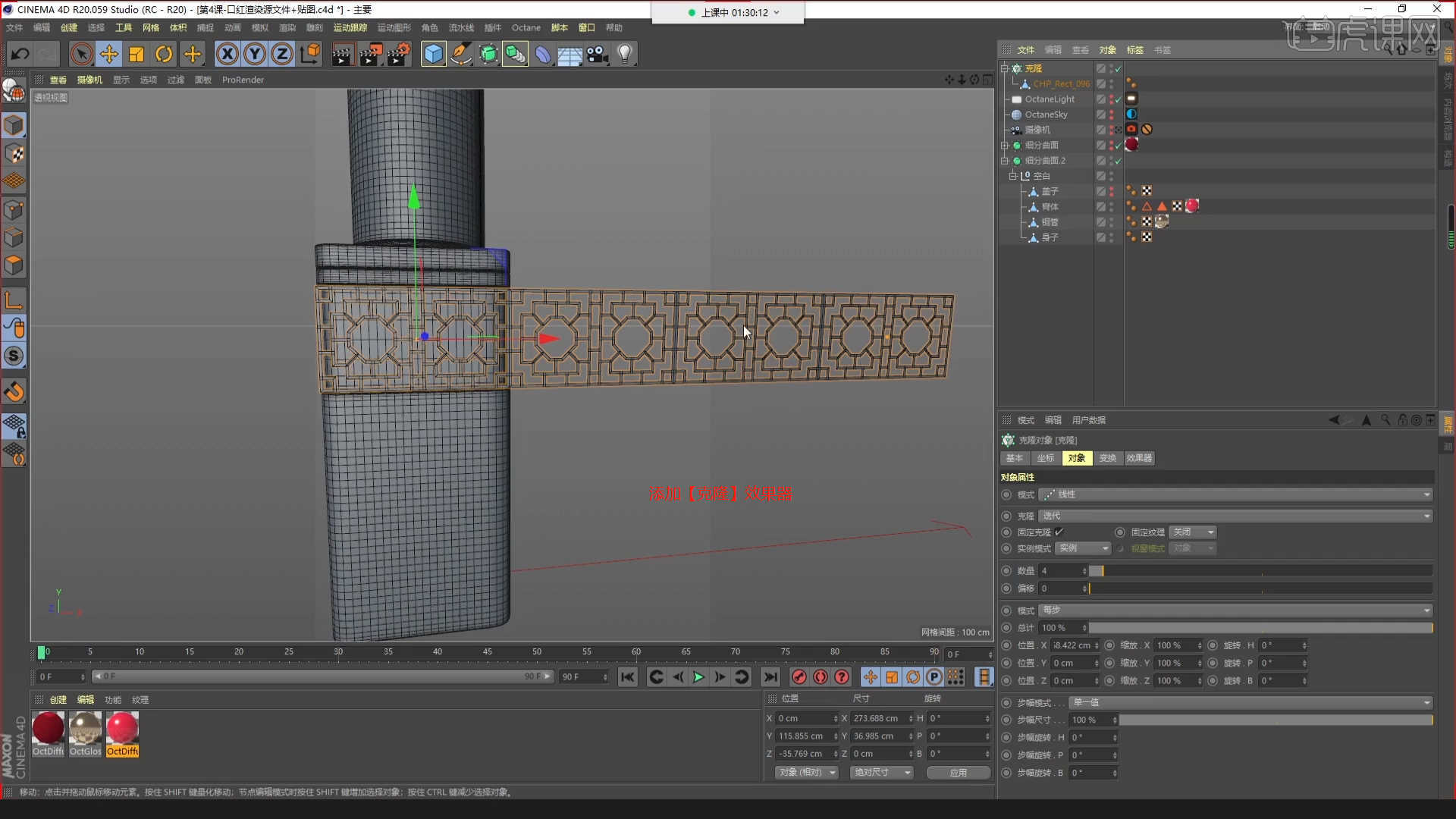
Task: Adjust the 步幅尺寸 slider
Action: (1276, 720)
